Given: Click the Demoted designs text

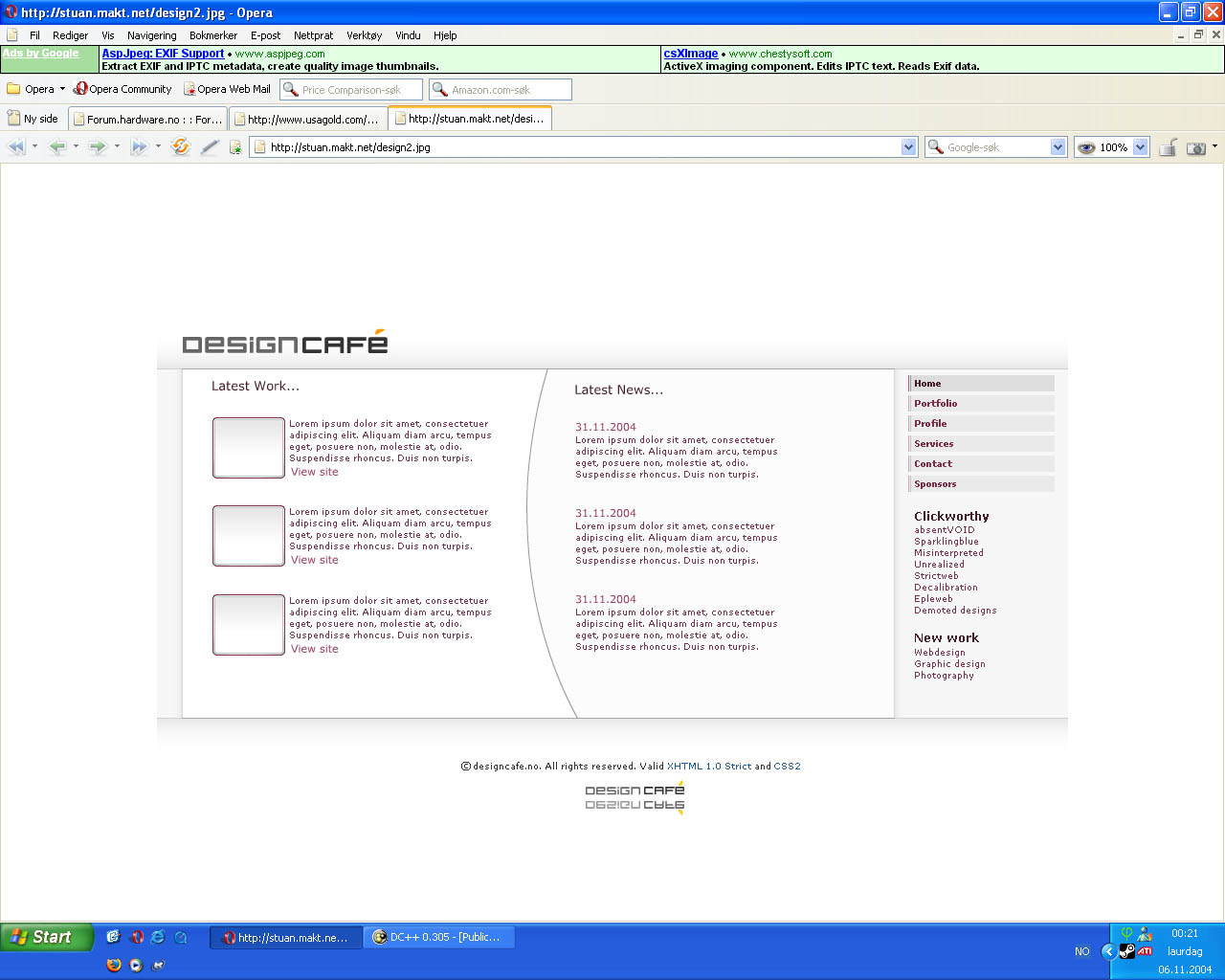Looking at the screenshot, I should (955, 611).
